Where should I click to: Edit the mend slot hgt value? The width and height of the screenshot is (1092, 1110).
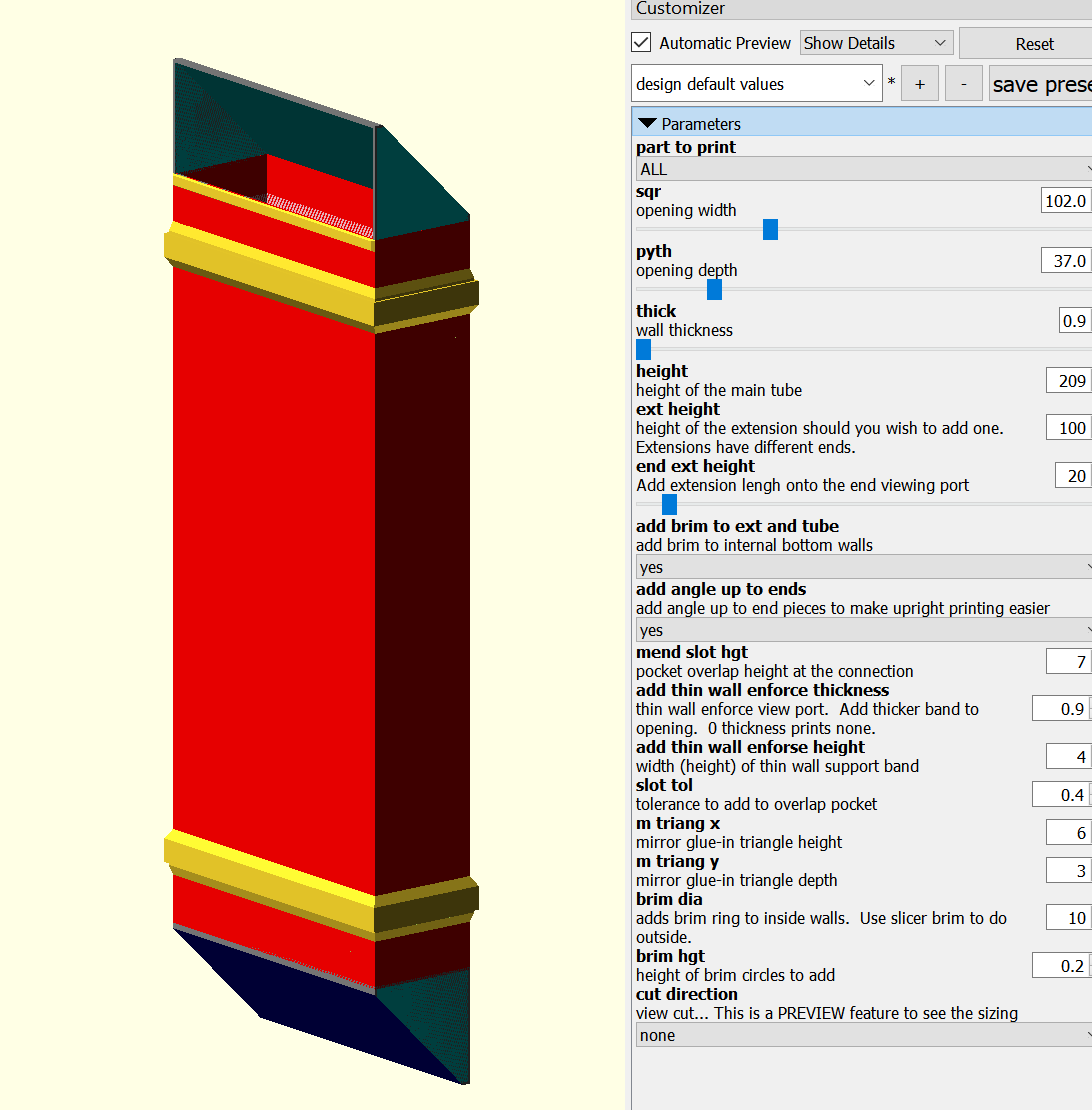pyautogui.click(x=1069, y=661)
